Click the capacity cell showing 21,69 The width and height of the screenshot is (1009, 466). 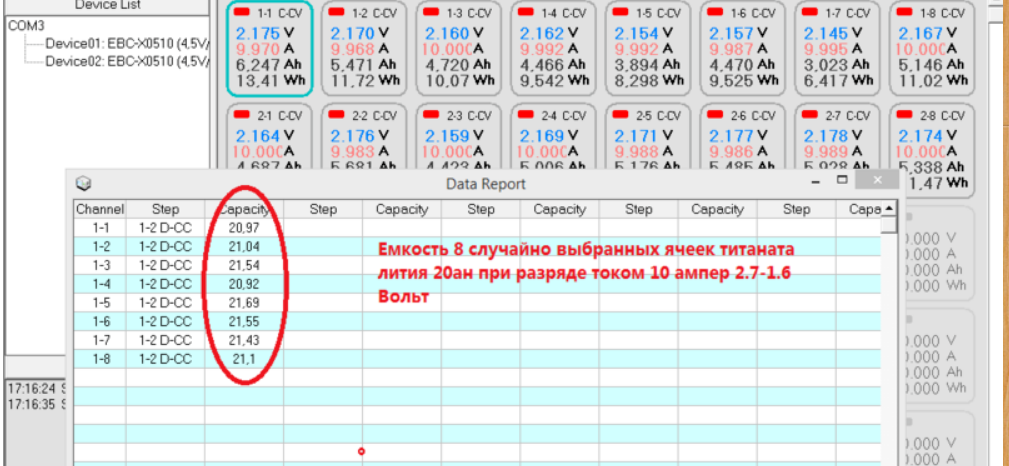tap(244, 302)
